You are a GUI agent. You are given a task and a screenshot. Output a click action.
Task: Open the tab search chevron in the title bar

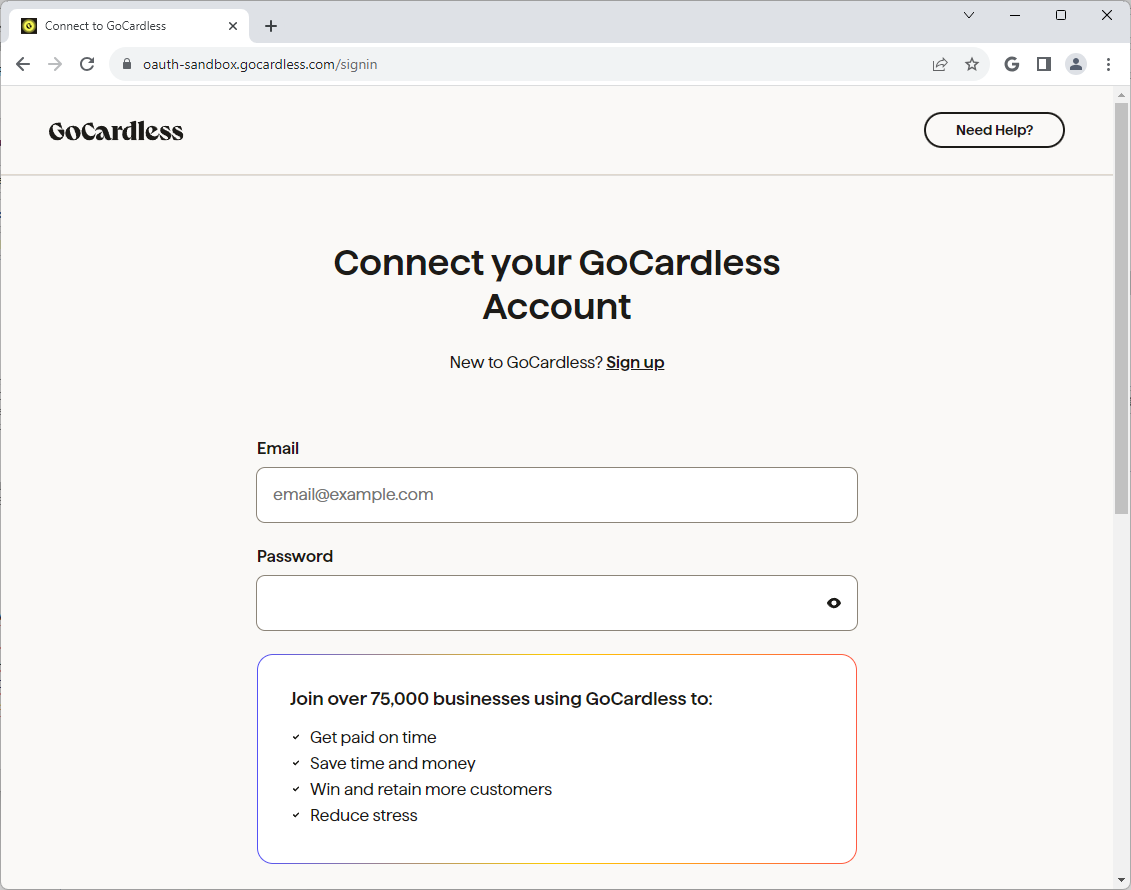(x=968, y=15)
